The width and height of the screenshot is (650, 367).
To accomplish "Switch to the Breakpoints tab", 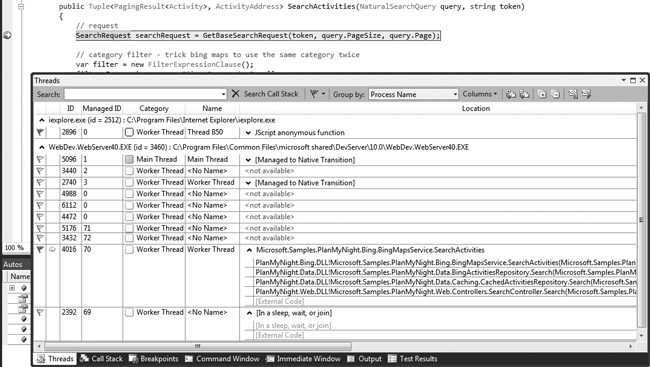I will 153,359.
